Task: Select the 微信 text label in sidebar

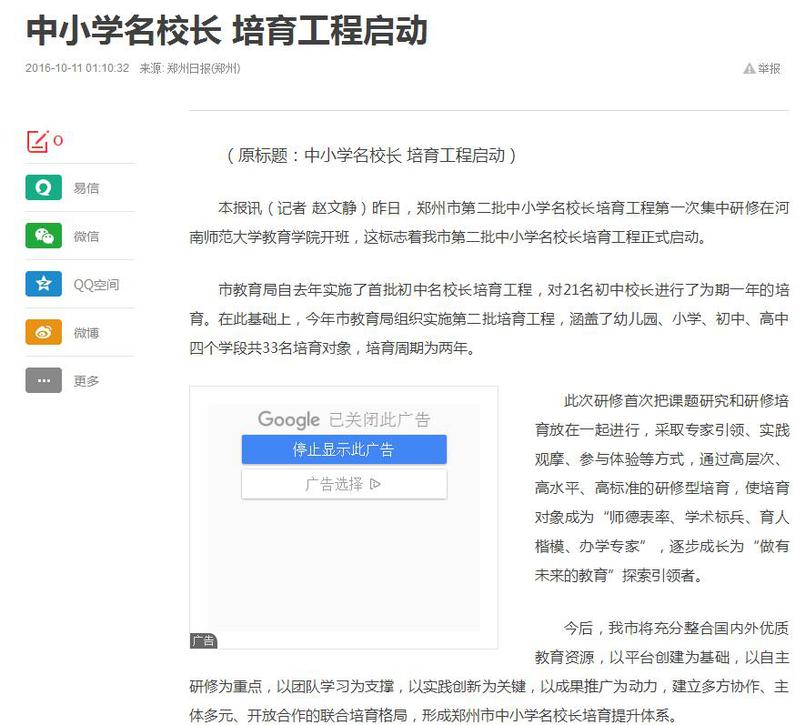Action: point(86,237)
